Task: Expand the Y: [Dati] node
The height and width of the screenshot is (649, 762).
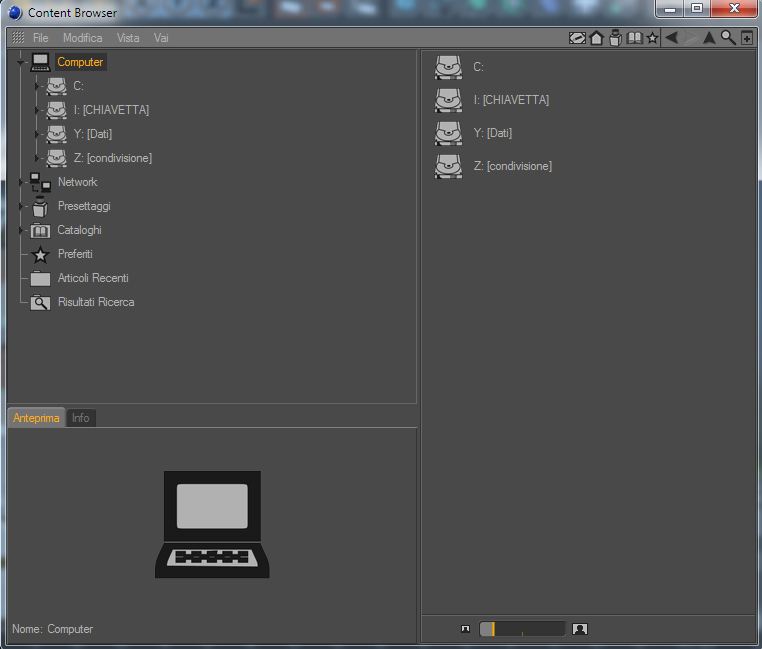Action: coord(36,134)
